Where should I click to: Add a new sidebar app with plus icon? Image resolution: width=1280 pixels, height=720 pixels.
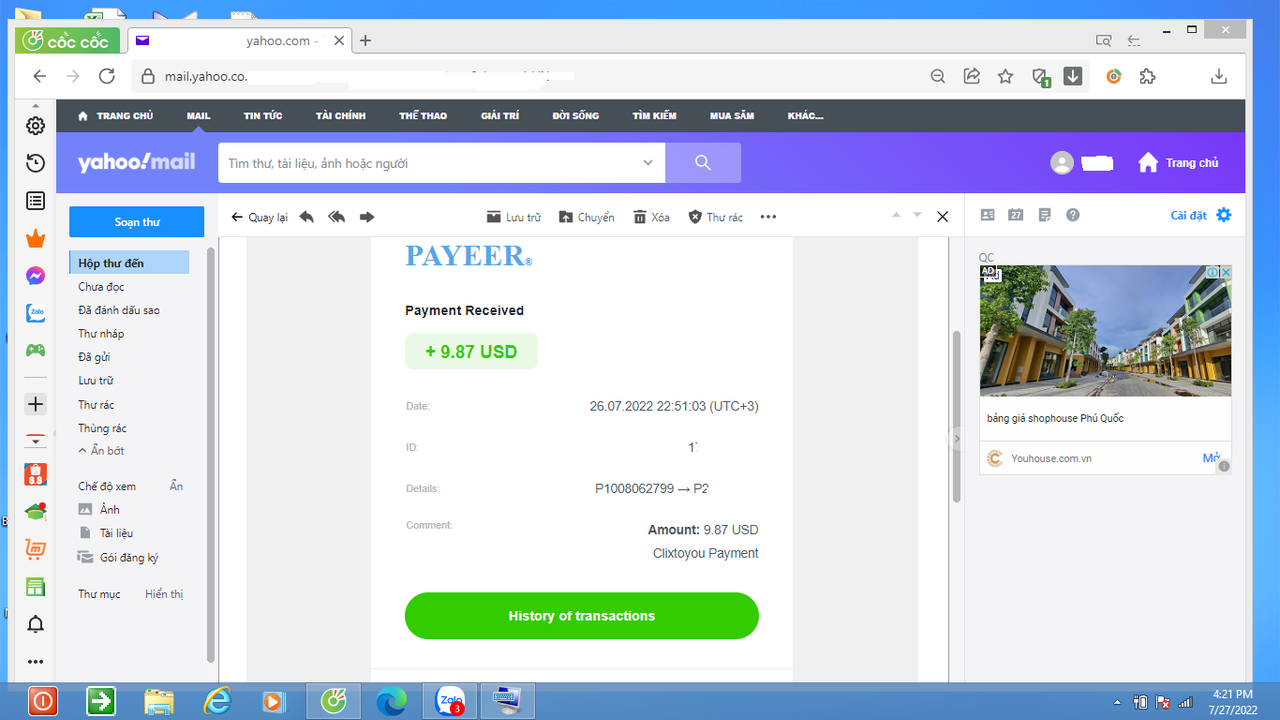[x=35, y=404]
